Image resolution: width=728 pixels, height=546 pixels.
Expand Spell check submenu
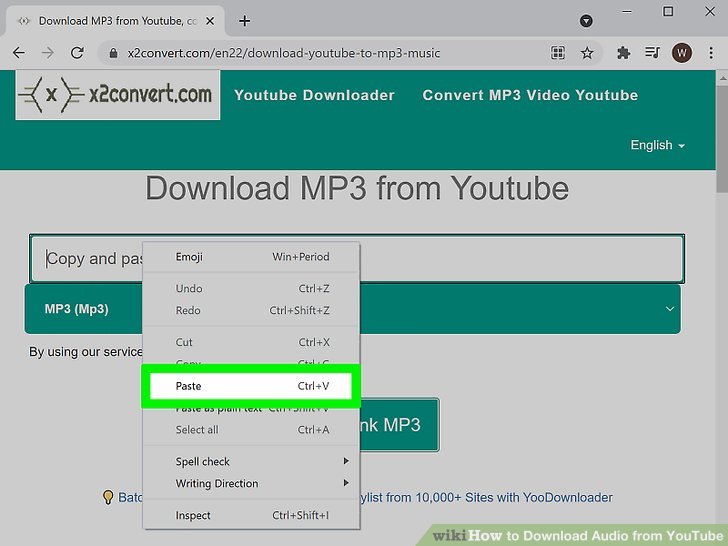[251, 462]
